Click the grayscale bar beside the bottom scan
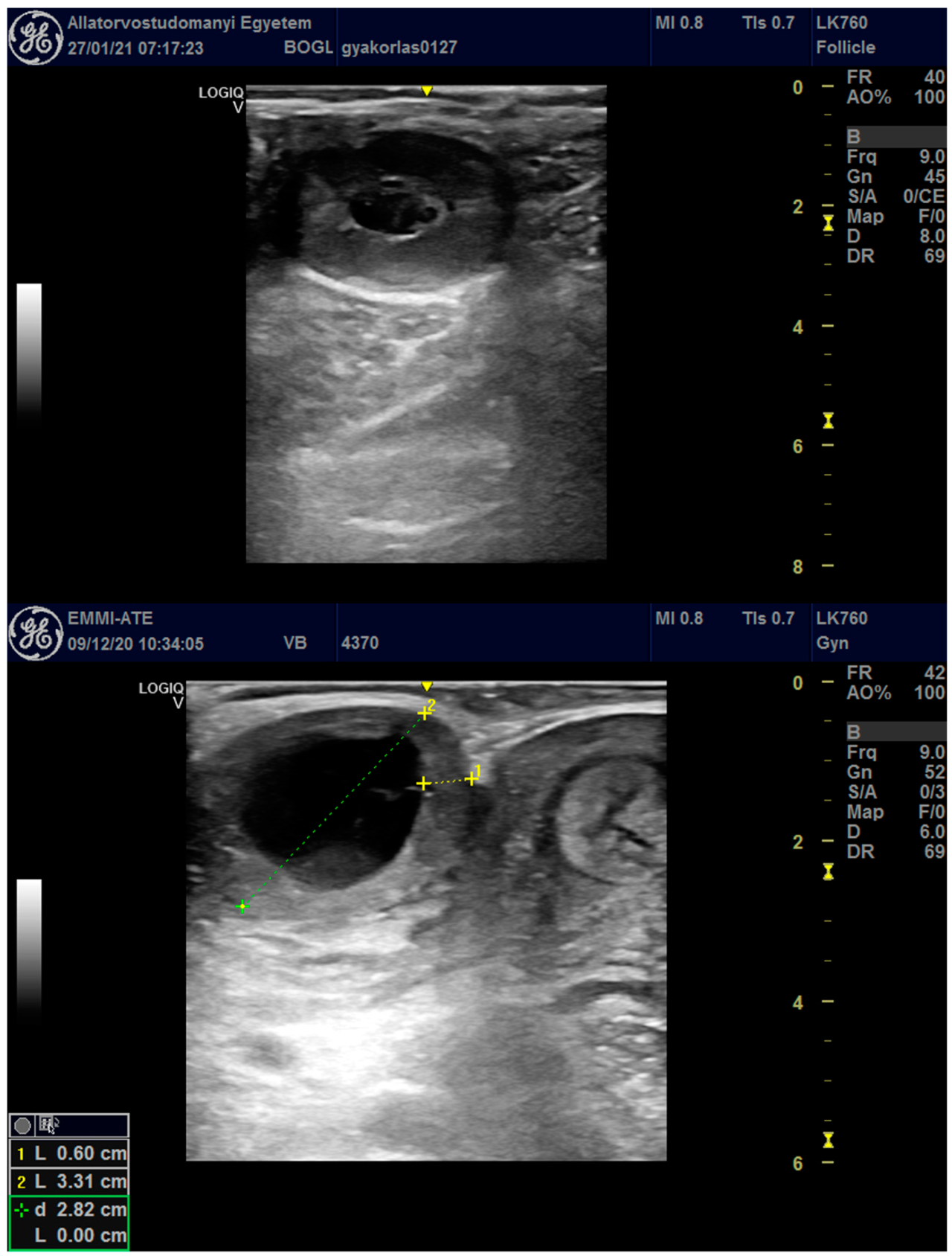The height and width of the screenshot is (1259, 952). tap(29, 944)
